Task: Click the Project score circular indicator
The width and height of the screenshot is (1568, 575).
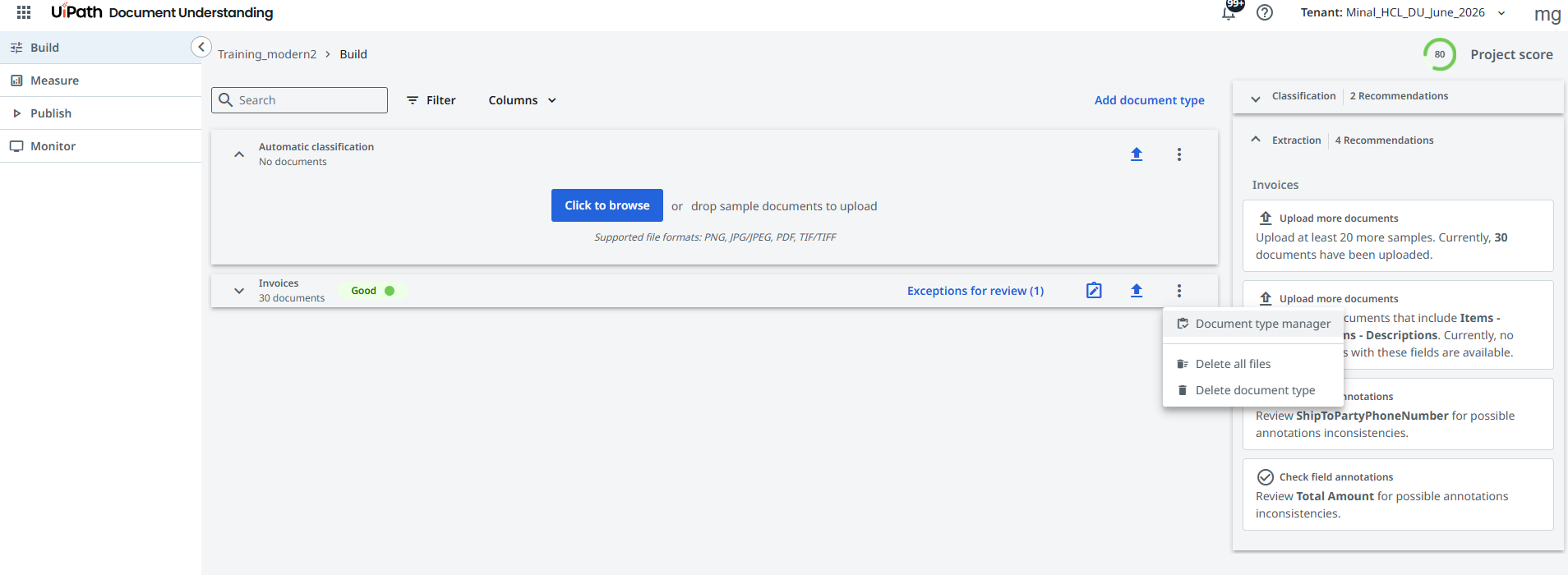Action: tap(1440, 54)
